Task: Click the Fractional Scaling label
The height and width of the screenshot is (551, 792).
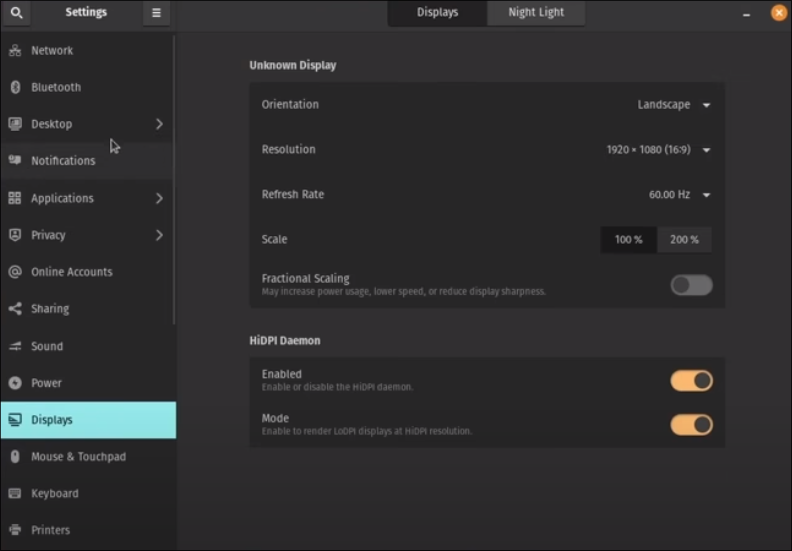Action: click(306, 278)
